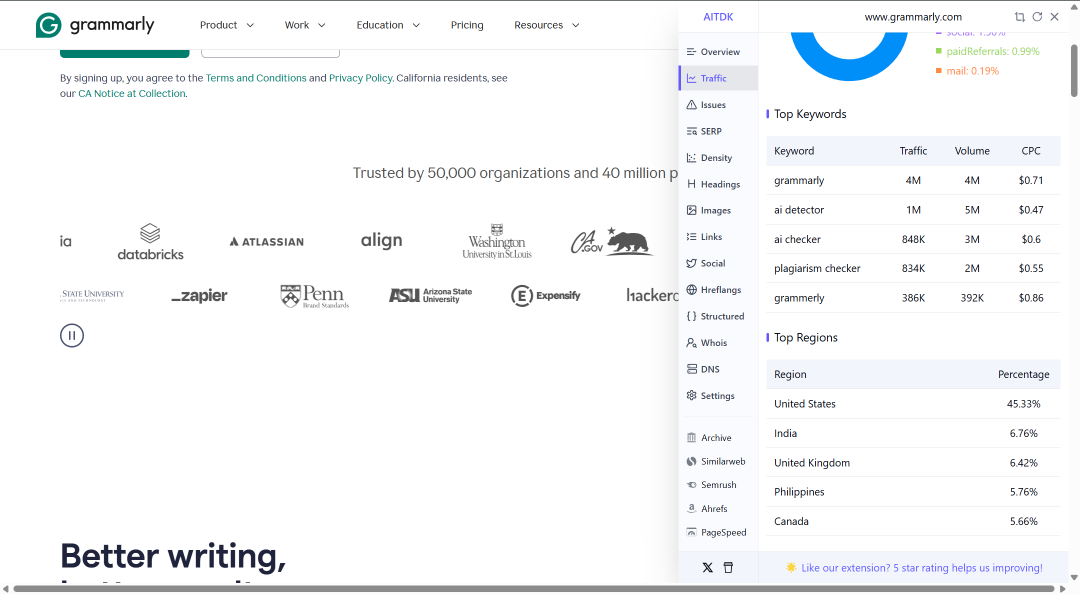Open the Issues tab

coord(718,105)
